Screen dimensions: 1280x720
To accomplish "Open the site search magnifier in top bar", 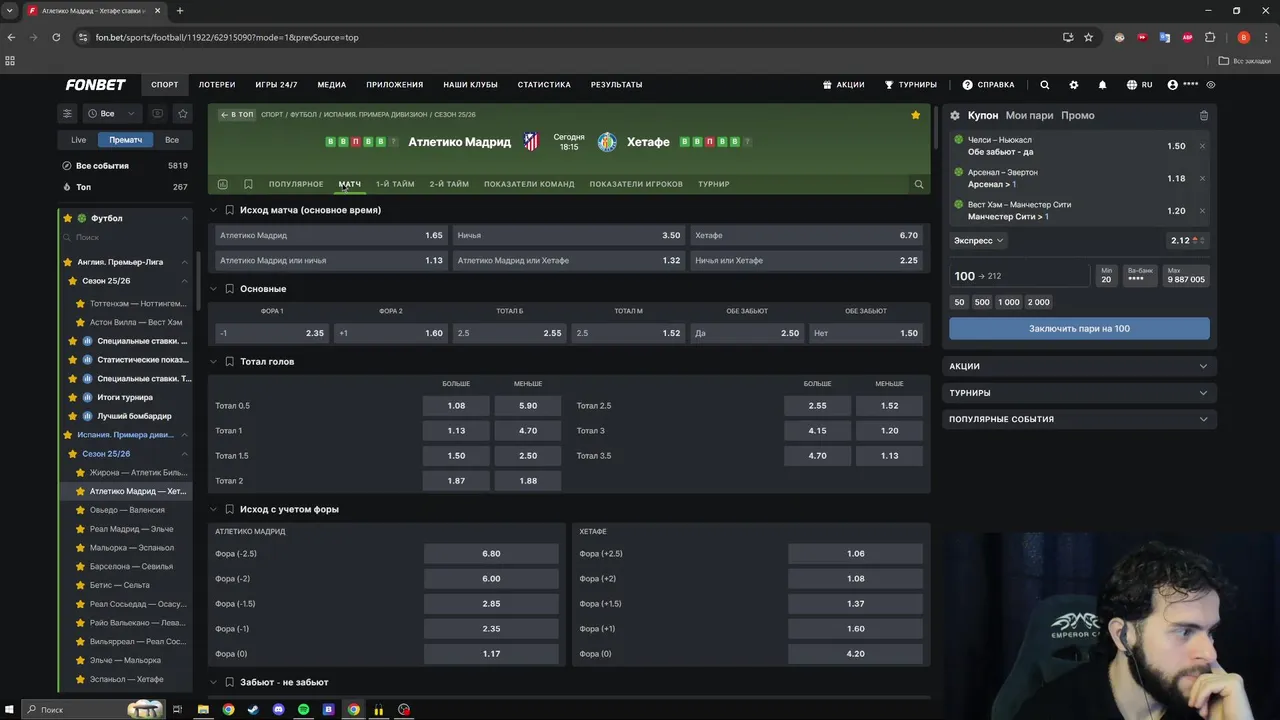I will (1045, 85).
